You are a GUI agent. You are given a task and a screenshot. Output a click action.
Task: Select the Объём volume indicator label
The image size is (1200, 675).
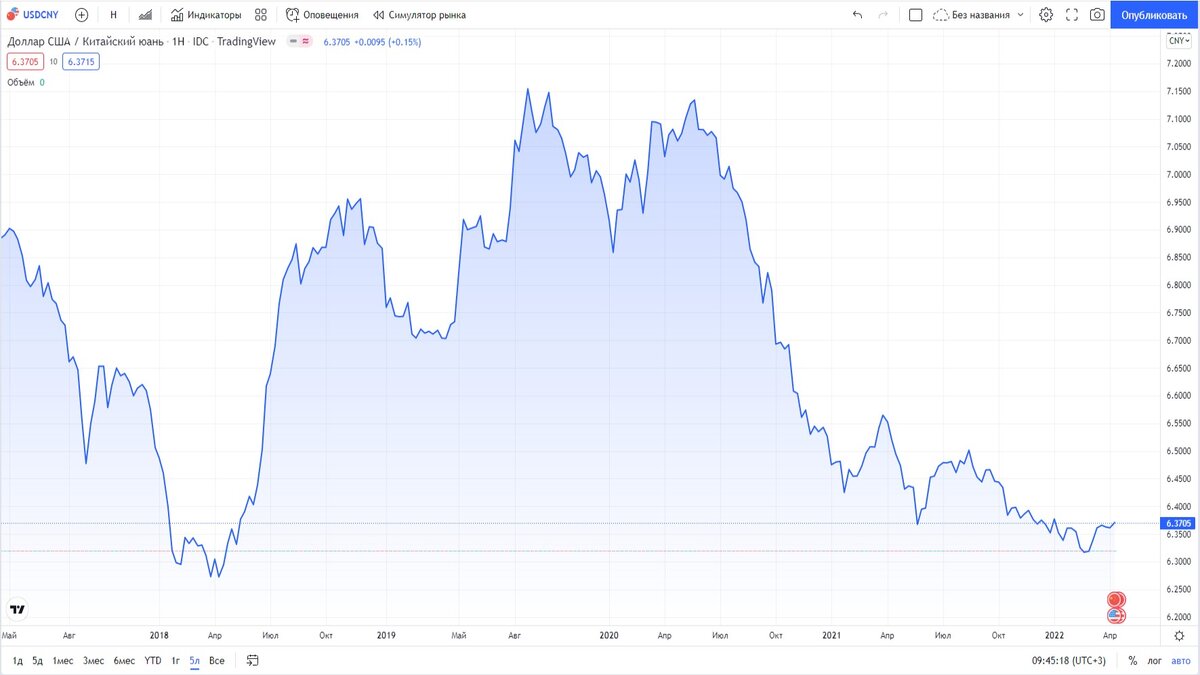(x=21, y=82)
